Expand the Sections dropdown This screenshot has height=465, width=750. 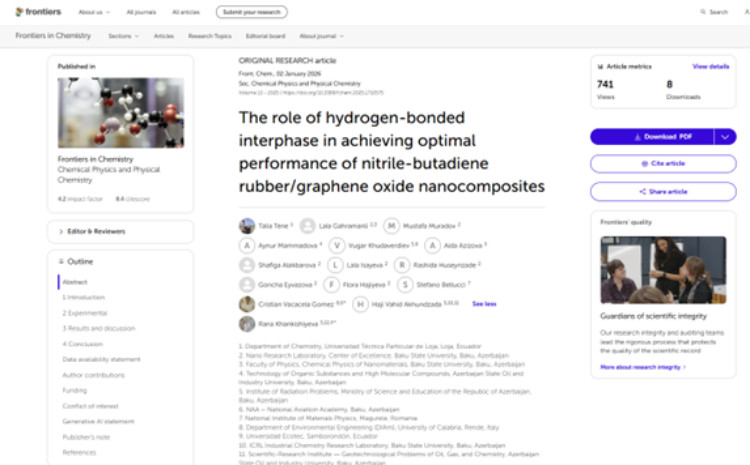pos(123,36)
